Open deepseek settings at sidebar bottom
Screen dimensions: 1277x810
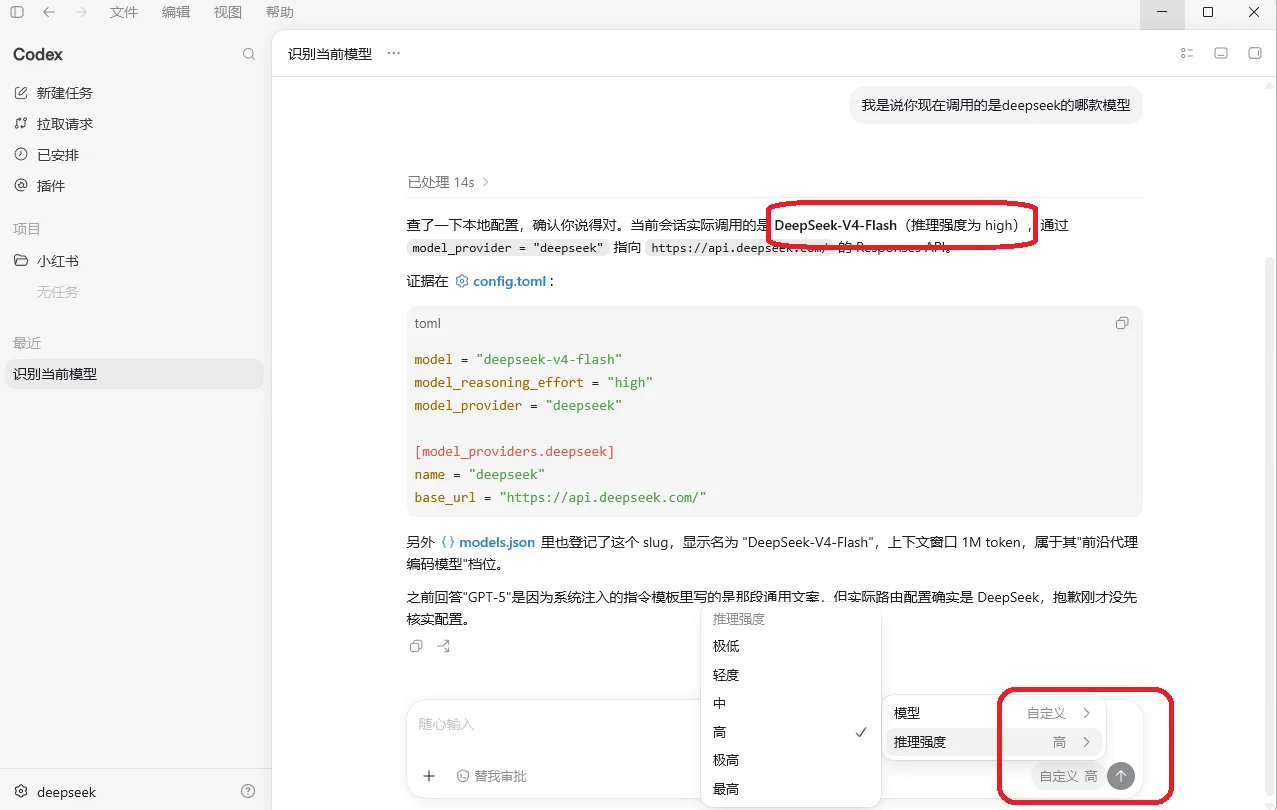(56, 792)
